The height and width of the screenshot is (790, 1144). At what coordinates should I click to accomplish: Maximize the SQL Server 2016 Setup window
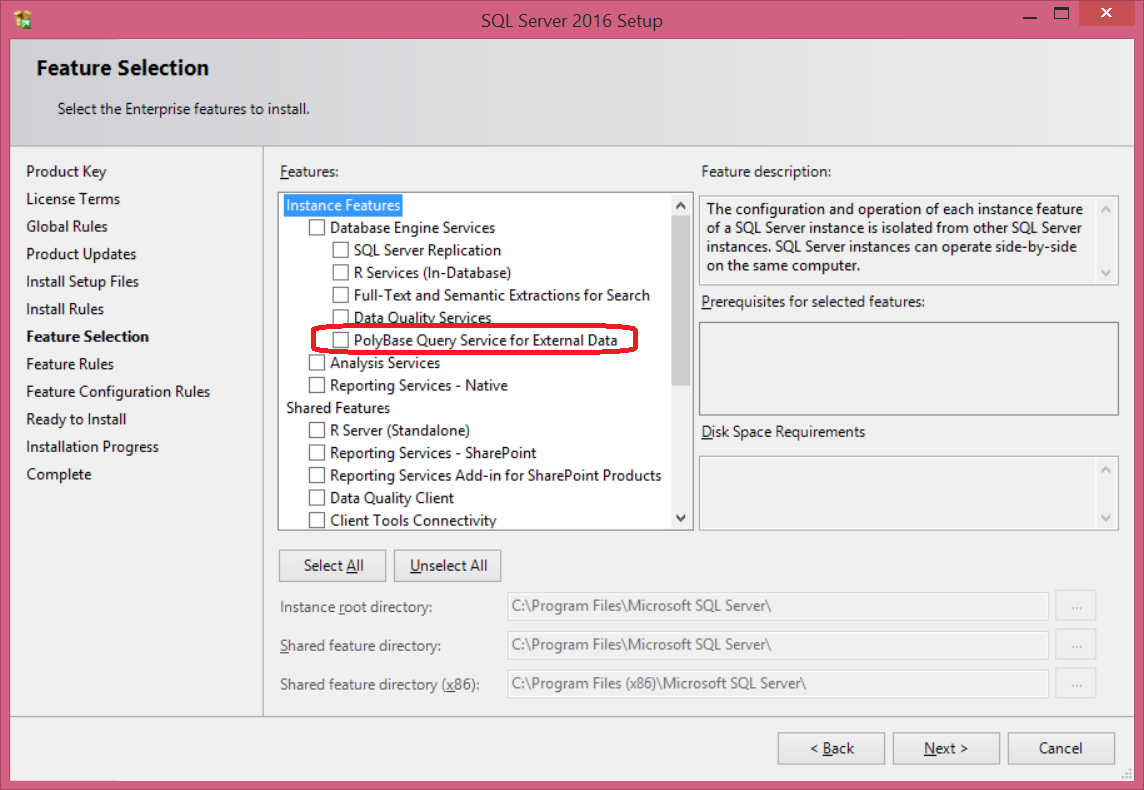(1062, 14)
